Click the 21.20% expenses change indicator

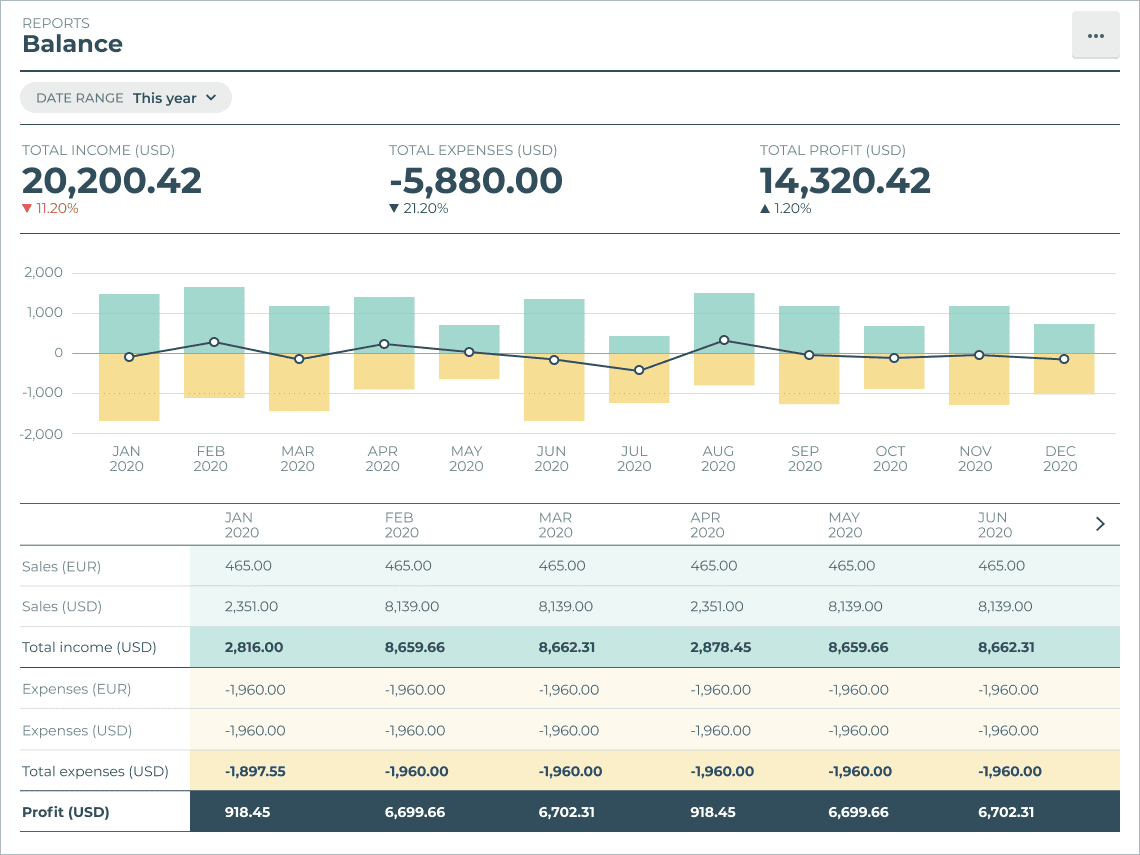419,209
